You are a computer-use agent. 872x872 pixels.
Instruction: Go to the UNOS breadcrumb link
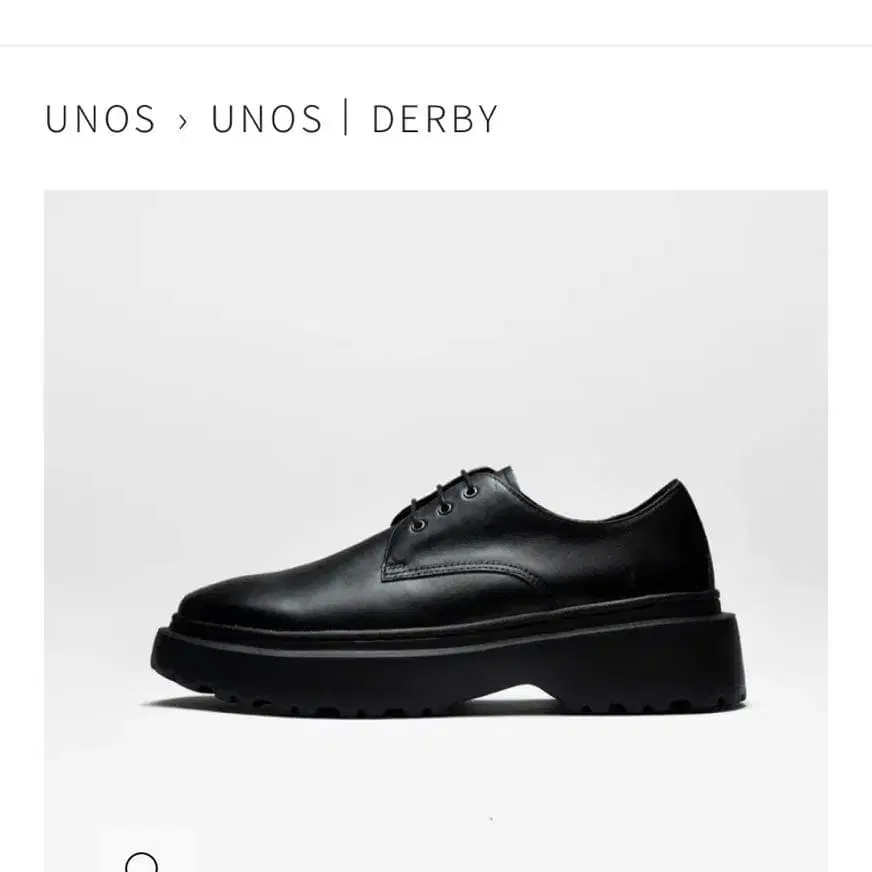100,118
